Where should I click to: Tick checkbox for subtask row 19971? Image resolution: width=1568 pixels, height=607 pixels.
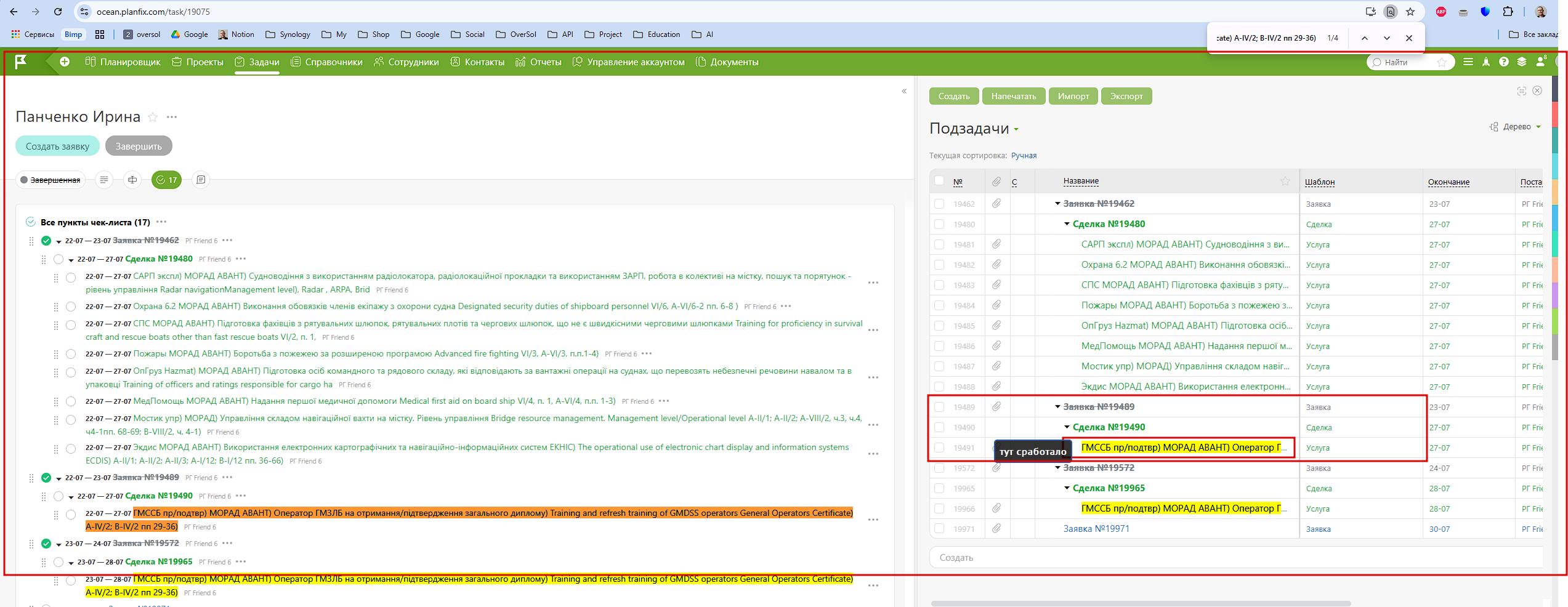[939, 528]
